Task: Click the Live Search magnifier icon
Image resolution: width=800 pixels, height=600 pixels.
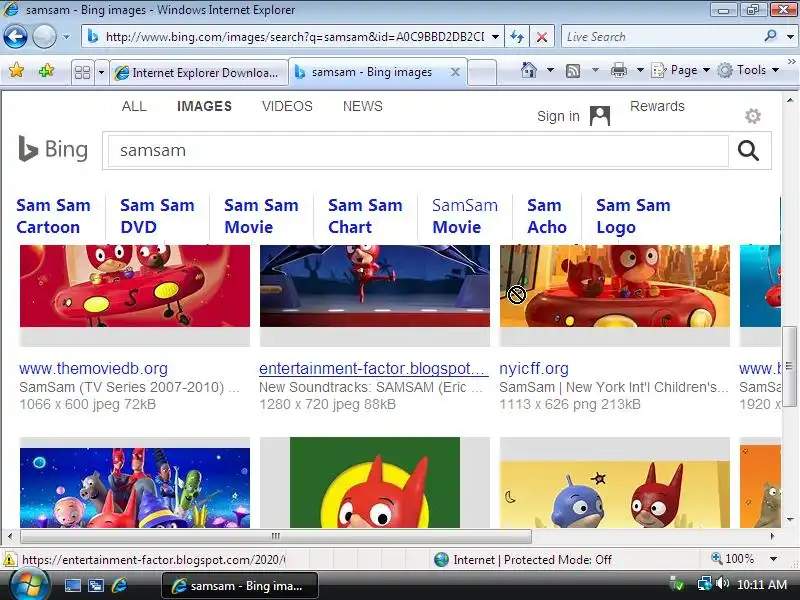Action: click(770, 36)
